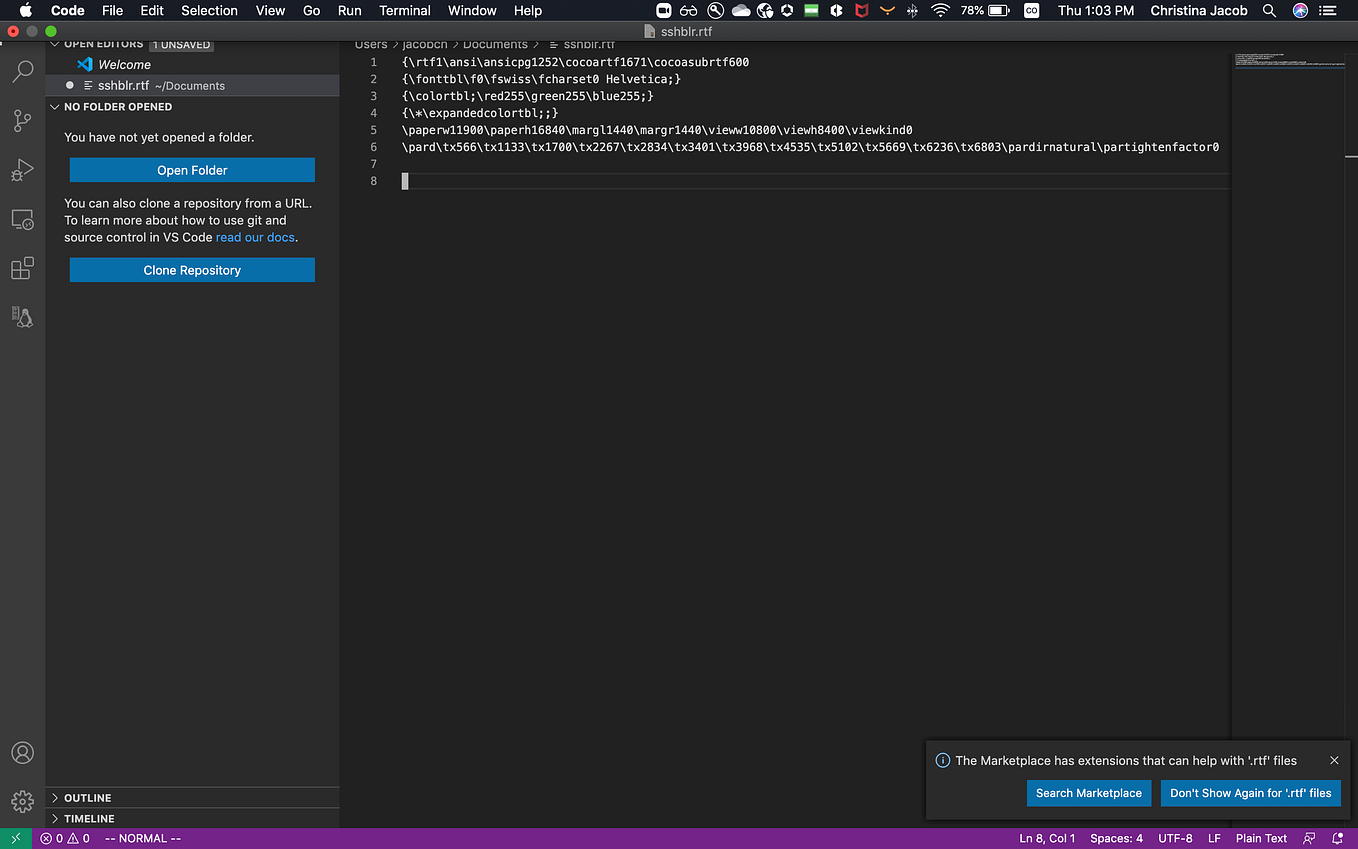Open the Source Control view
The width and height of the screenshot is (1358, 849).
tap(22, 120)
